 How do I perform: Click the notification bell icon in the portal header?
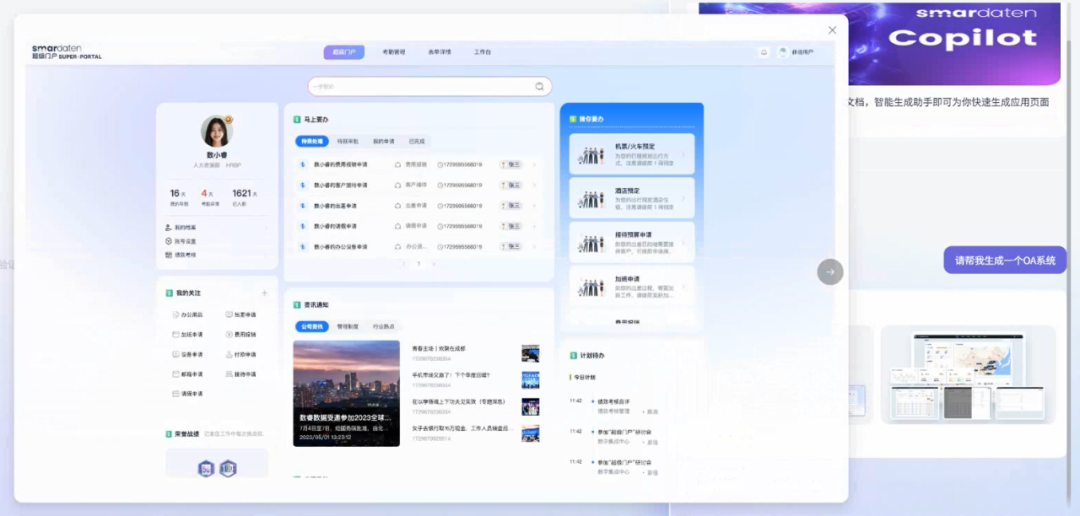[764, 52]
